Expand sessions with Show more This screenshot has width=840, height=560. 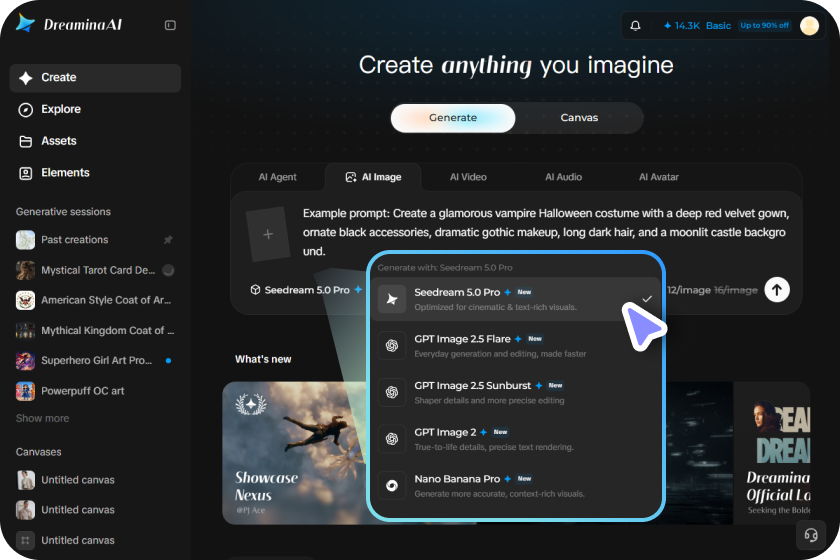[42, 418]
